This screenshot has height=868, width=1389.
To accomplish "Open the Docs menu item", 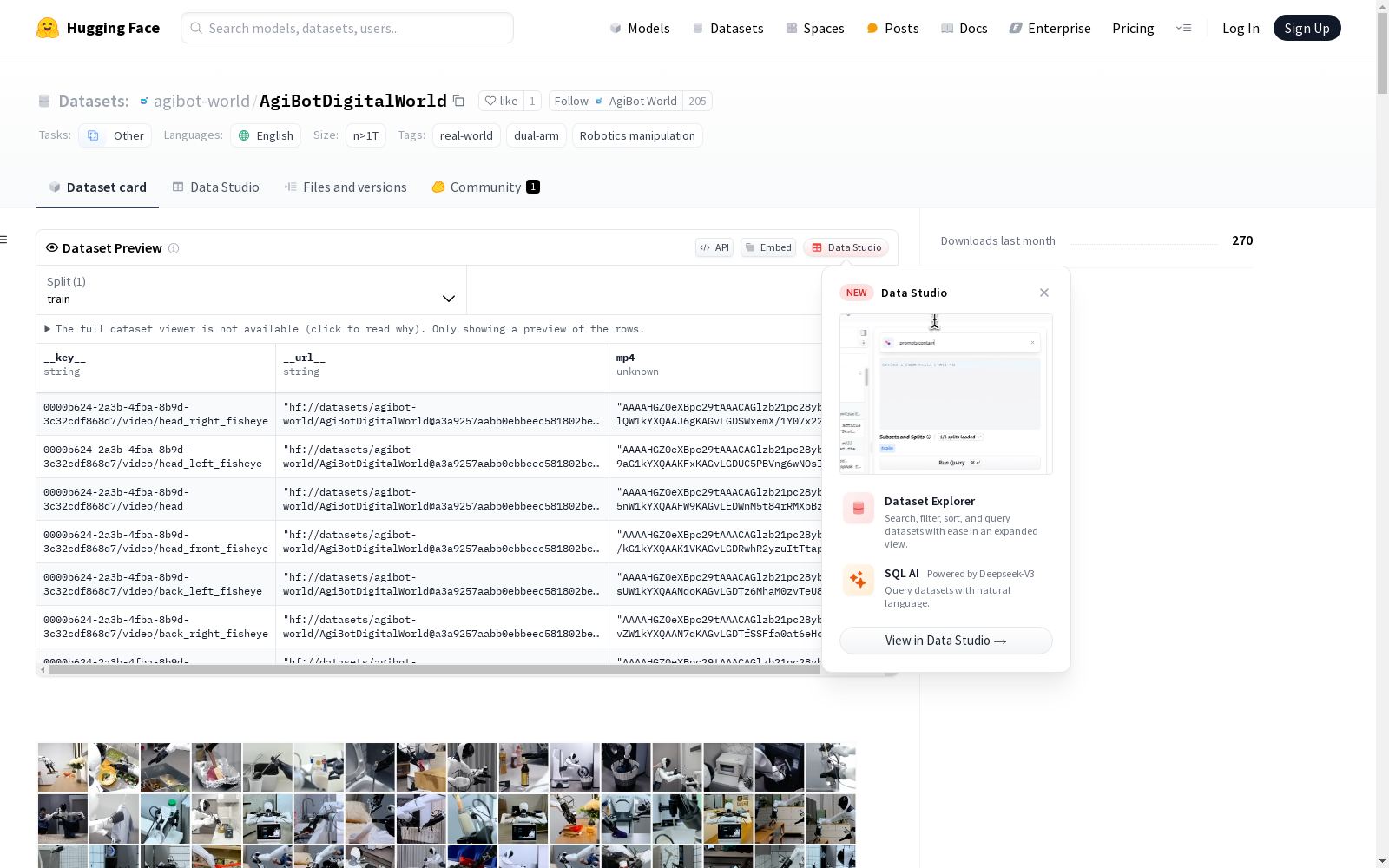I will coord(964,28).
